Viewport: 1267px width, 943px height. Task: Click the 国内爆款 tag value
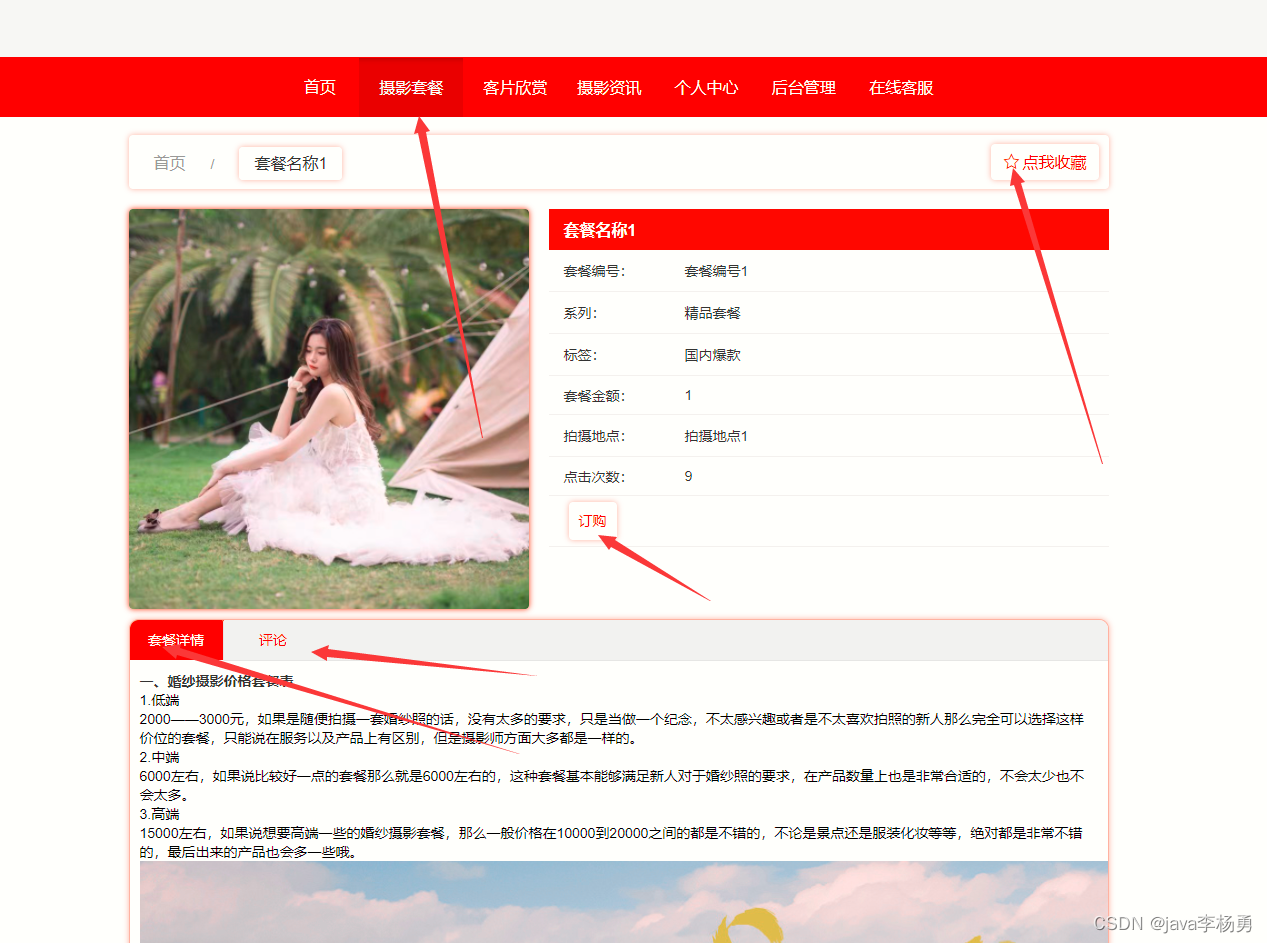click(x=713, y=355)
